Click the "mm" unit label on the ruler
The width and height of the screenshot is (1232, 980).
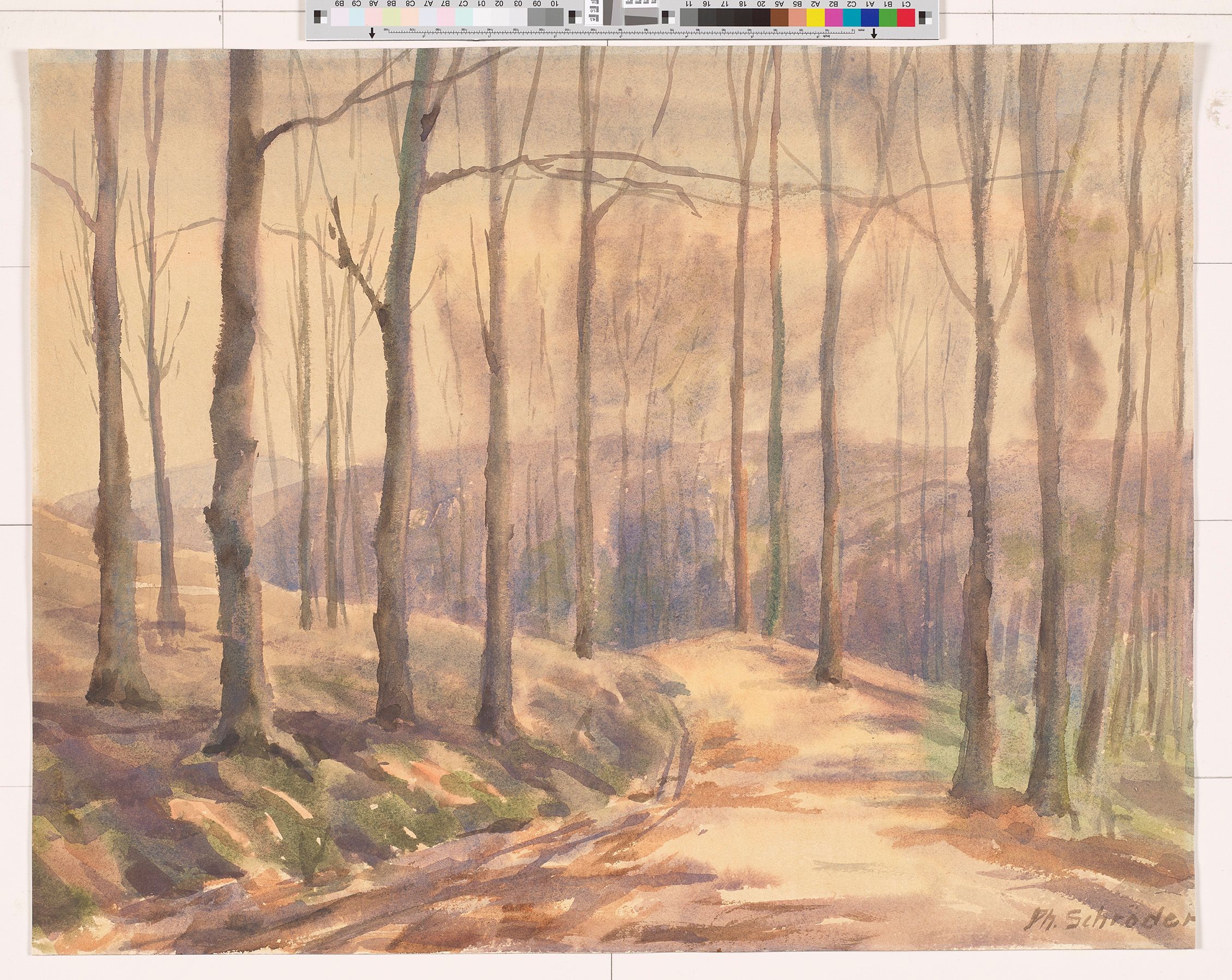(862, 31)
